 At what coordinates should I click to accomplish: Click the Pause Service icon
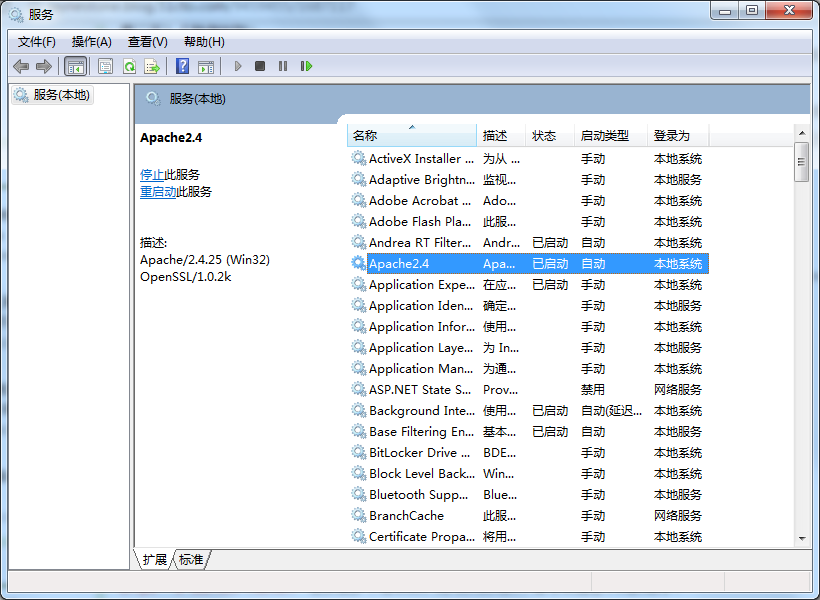click(283, 66)
